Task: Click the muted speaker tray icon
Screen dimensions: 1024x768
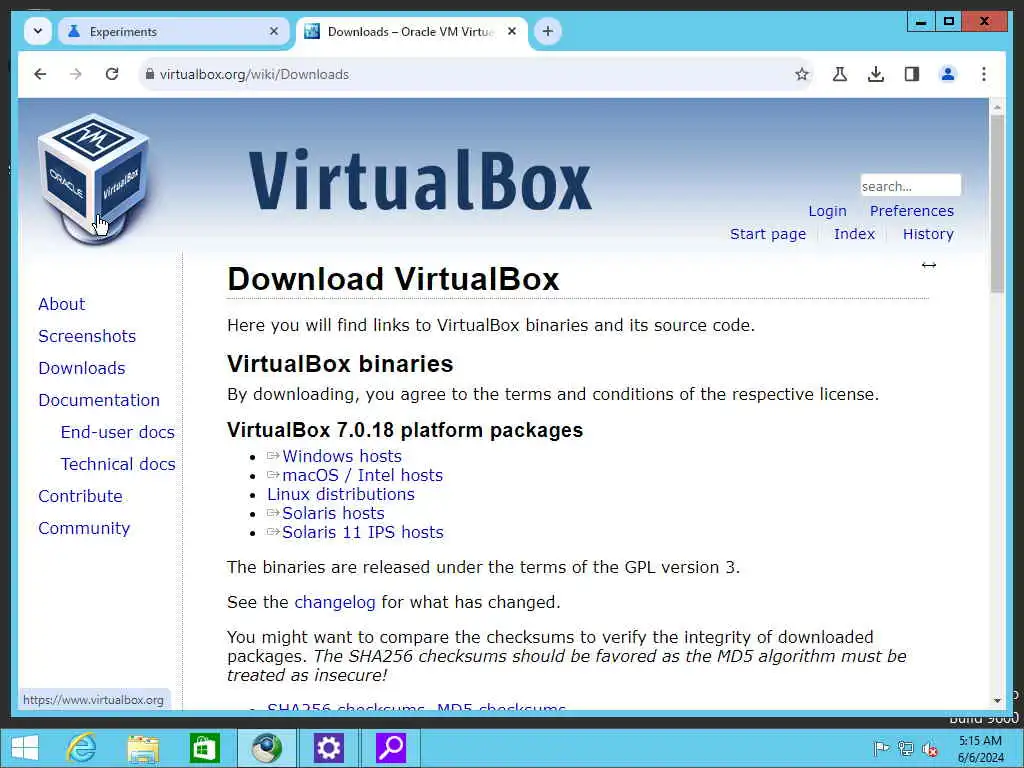Action: (929, 748)
